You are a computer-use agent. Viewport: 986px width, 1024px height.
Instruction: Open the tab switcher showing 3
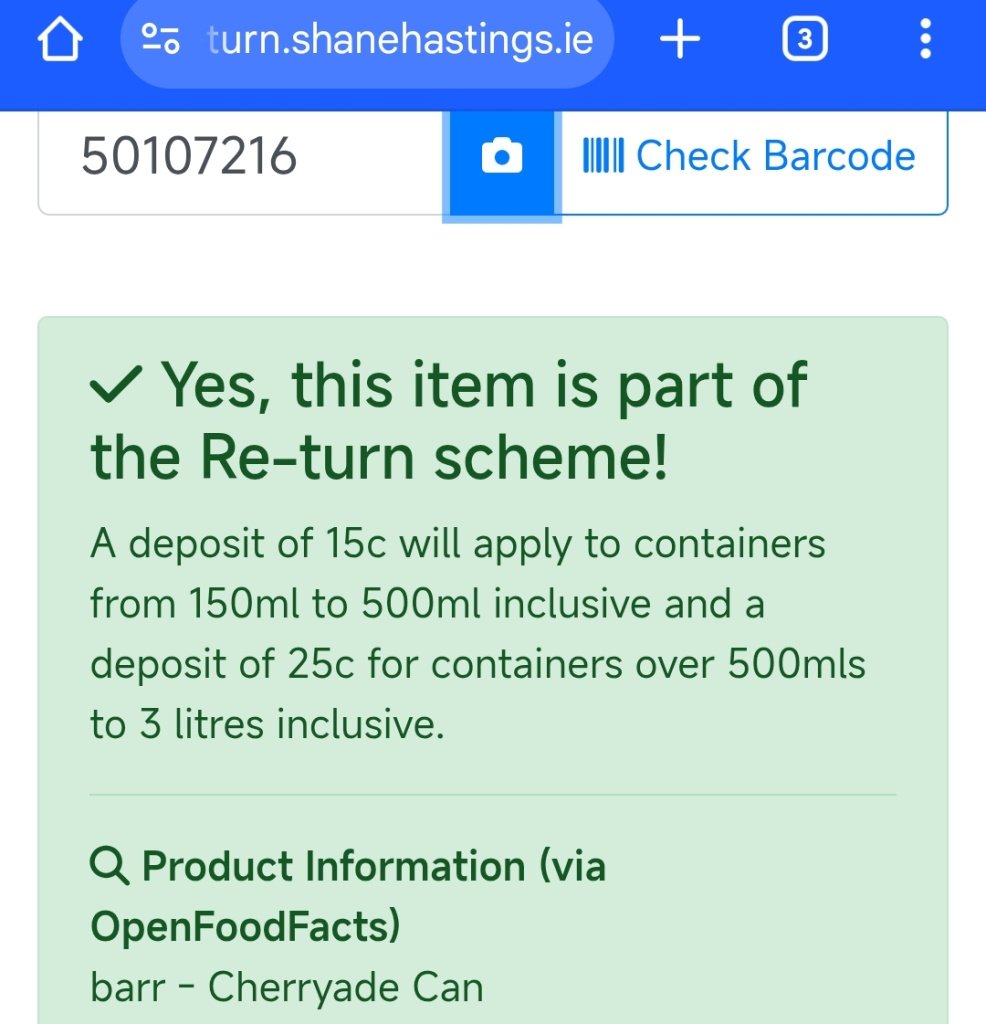point(804,39)
